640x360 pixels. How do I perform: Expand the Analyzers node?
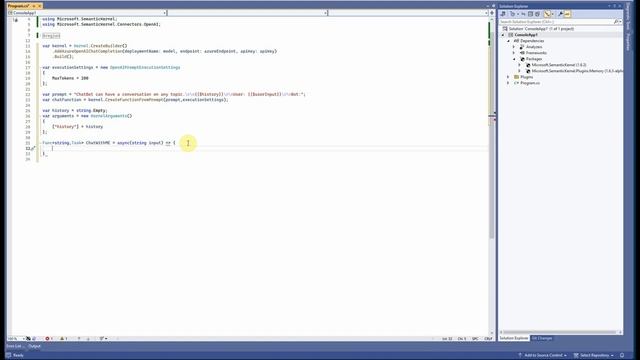pos(514,47)
